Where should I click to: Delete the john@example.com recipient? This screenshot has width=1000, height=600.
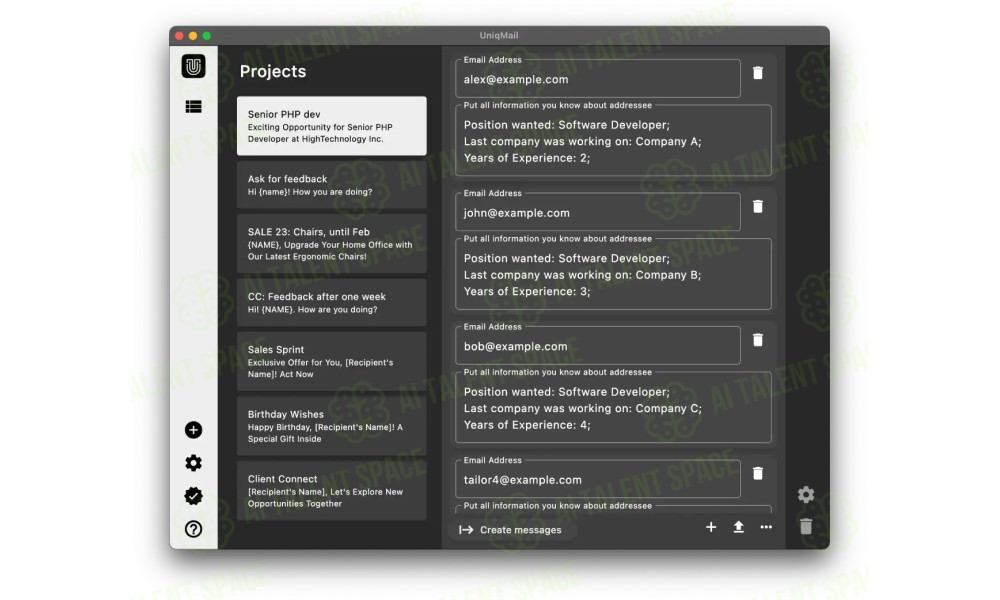(x=758, y=207)
